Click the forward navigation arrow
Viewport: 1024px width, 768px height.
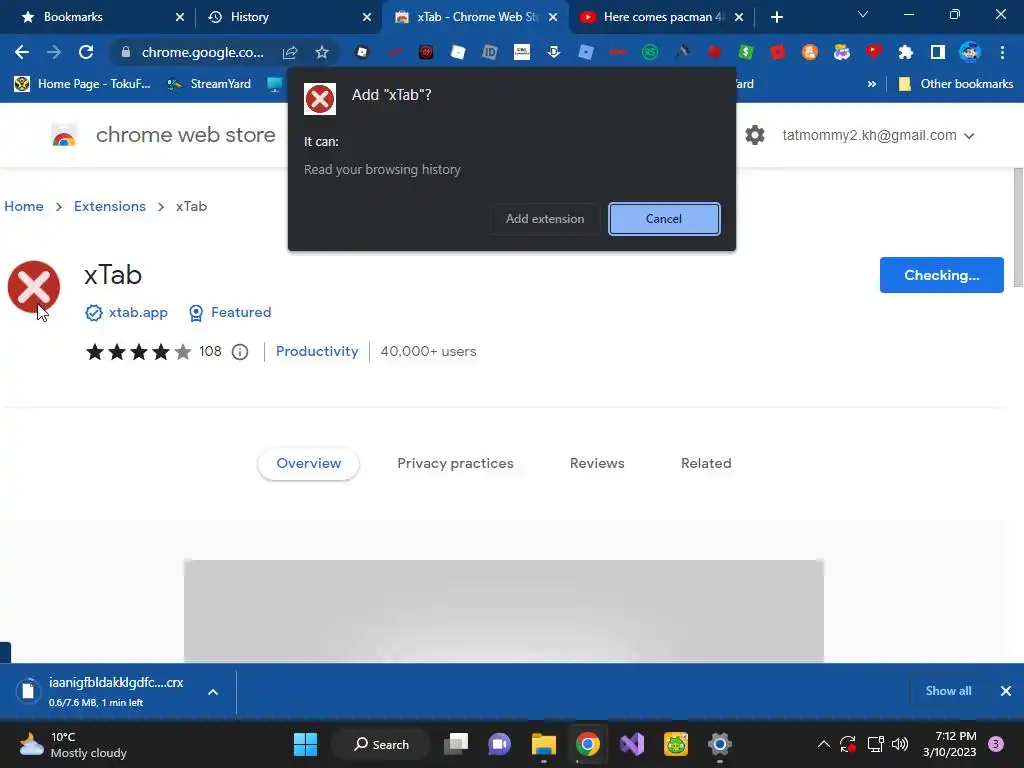click(x=54, y=52)
